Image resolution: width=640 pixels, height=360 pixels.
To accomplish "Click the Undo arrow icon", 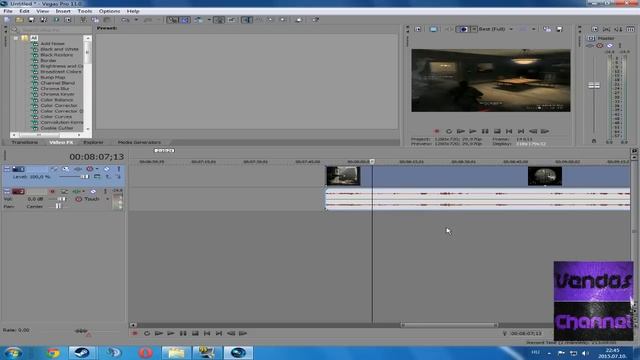I will click(125, 20).
